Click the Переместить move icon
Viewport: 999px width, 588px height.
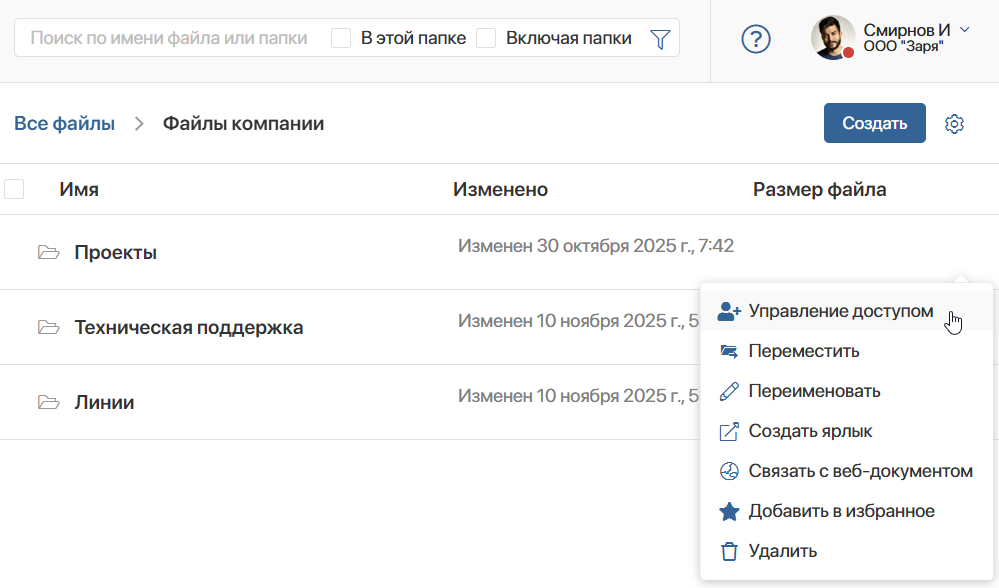[x=729, y=351]
